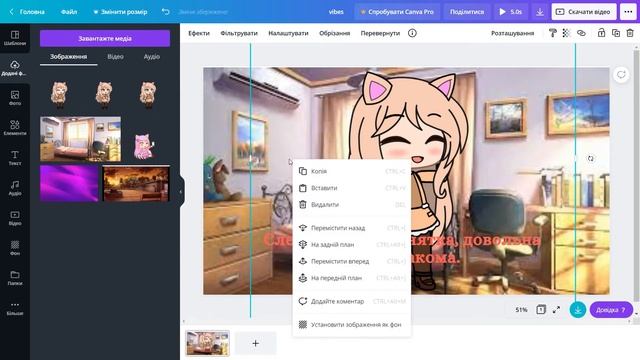Click the Завантажте медіа upload button
This screenshot has width=640, height=360.
click(x=105, y=38)
